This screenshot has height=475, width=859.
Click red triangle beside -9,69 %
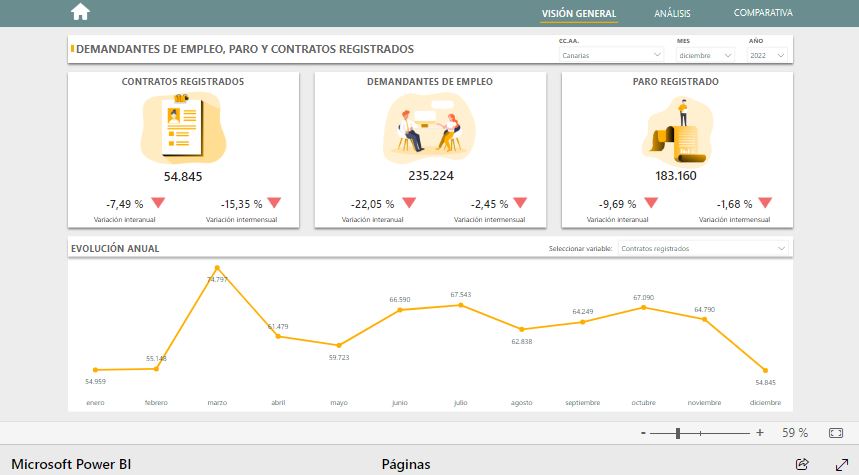pos(651,203)
